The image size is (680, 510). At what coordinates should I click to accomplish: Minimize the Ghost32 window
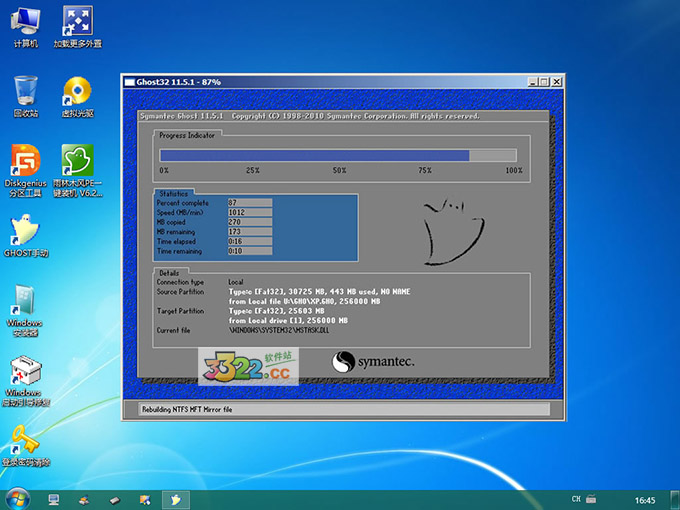pyautogui.click(x=531, y=82)
